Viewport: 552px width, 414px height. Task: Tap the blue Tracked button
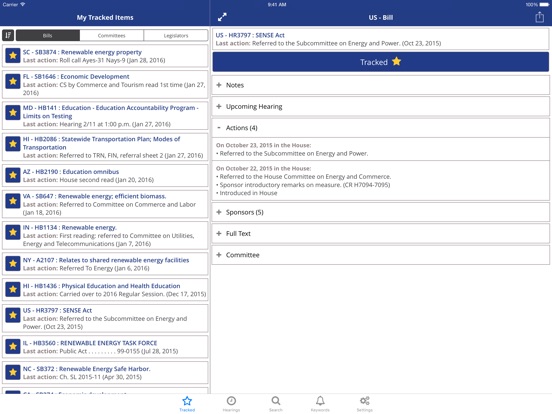[x=381, y=62]
